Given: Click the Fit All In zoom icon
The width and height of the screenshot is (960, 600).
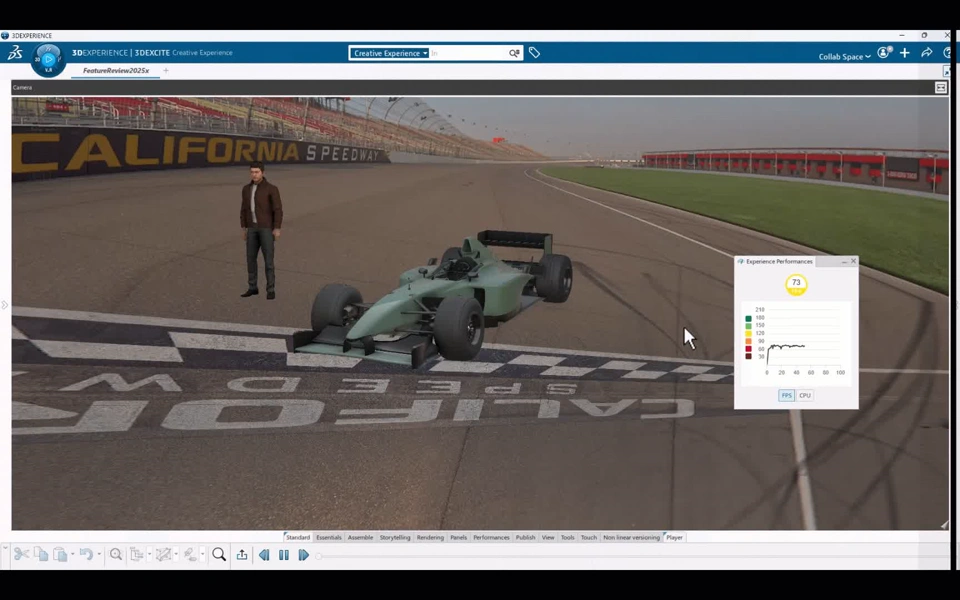Looking at the screenshot, I should click(x=116, y=555).
